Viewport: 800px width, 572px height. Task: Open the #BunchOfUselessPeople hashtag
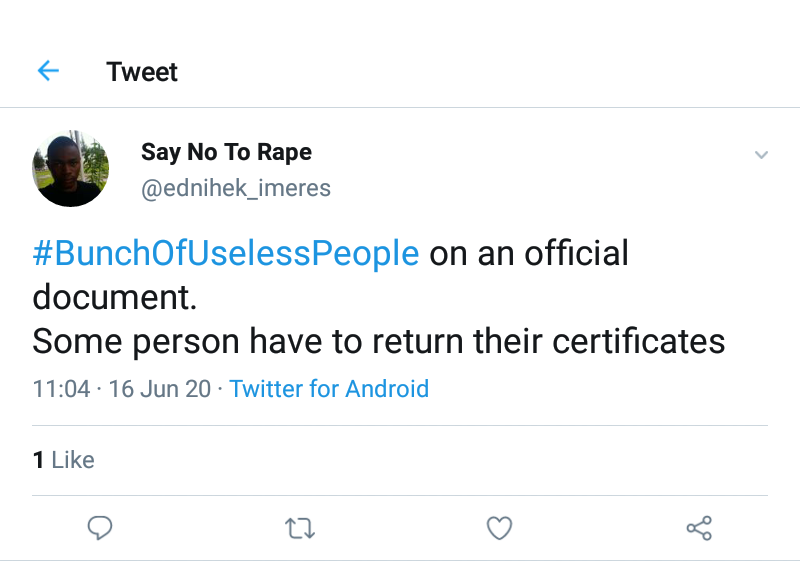pyautogui.click(x=226, y=253)
